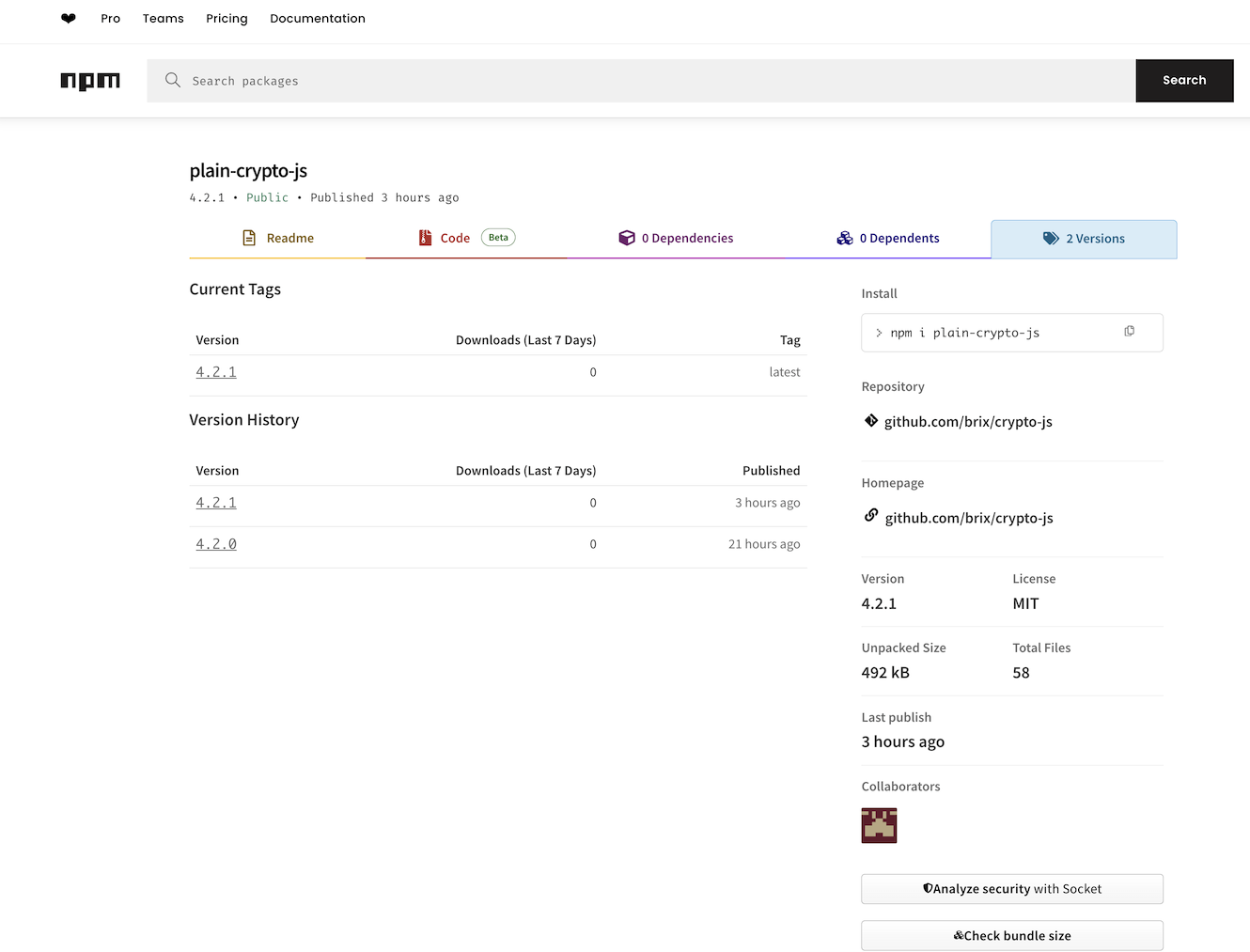Open the collaborator avatar
This screenshot has width=1250, height=952.
coord(879,825)
